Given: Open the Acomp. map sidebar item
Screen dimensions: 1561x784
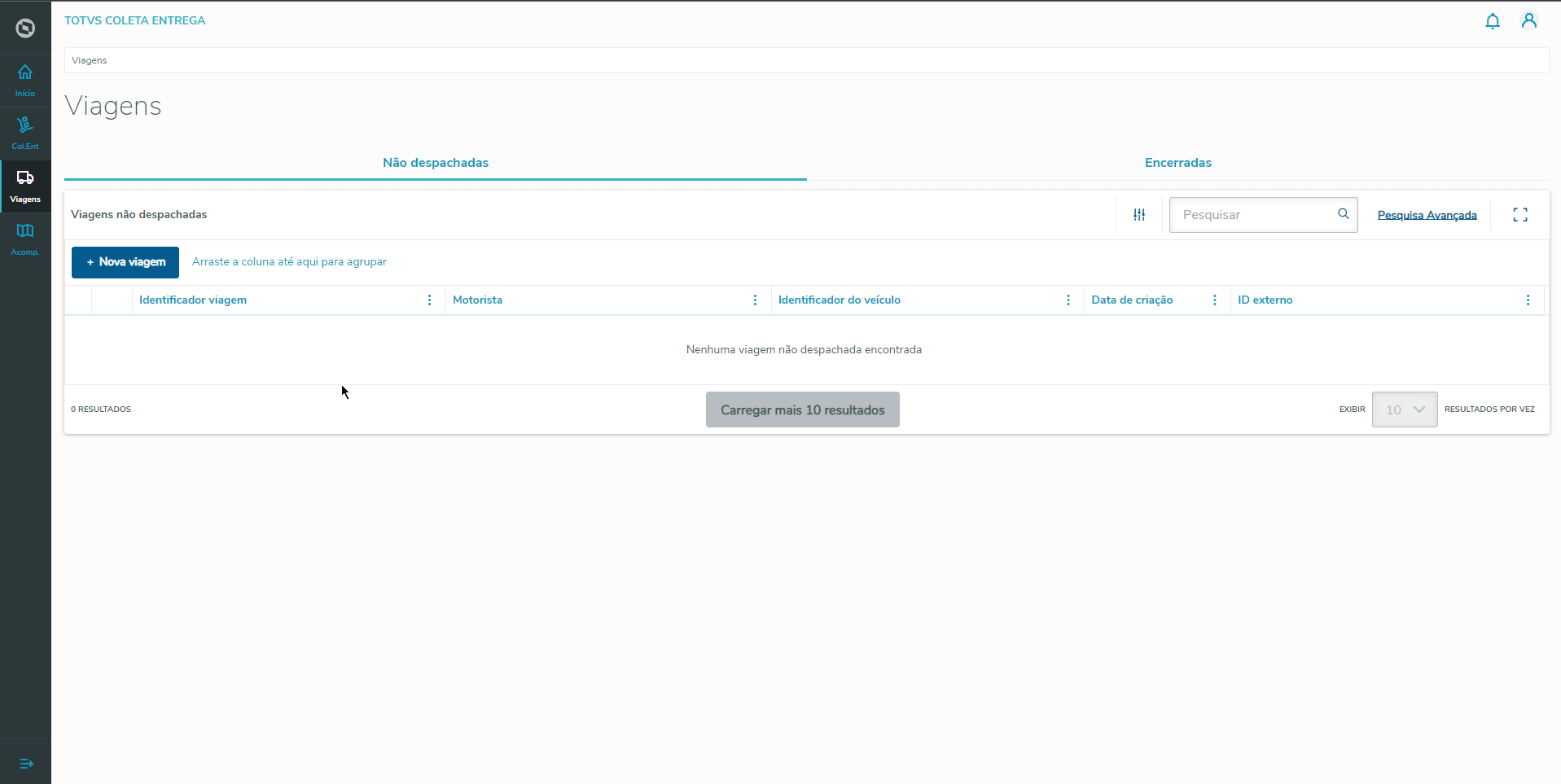Looking at the screenshot, I should coord(25,239).
